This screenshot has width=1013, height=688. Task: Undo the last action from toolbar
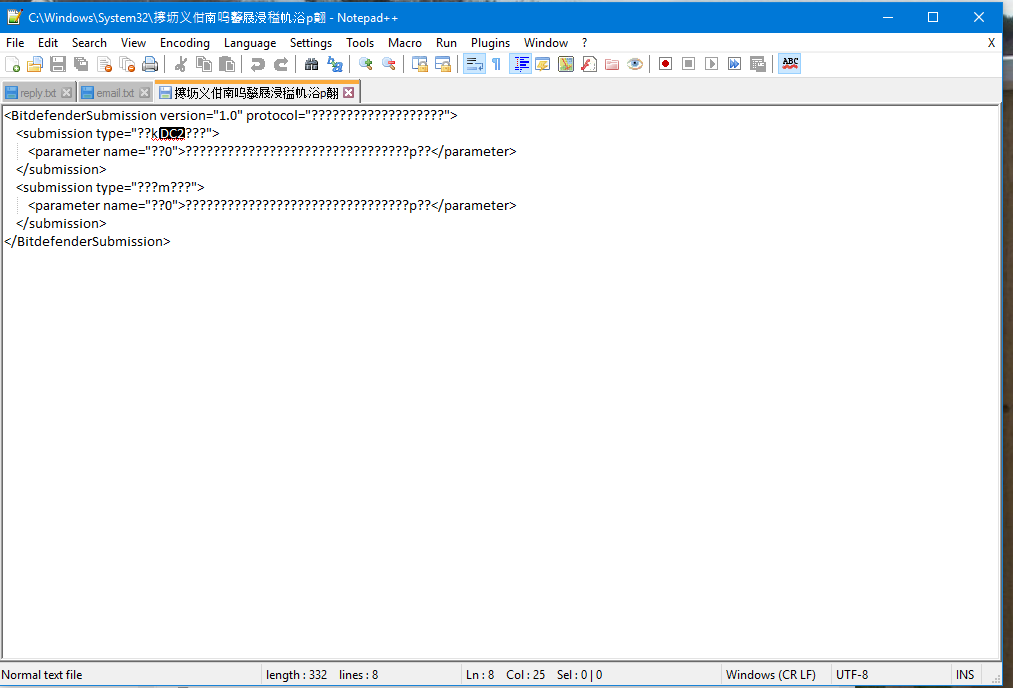[x=258, y=64]
